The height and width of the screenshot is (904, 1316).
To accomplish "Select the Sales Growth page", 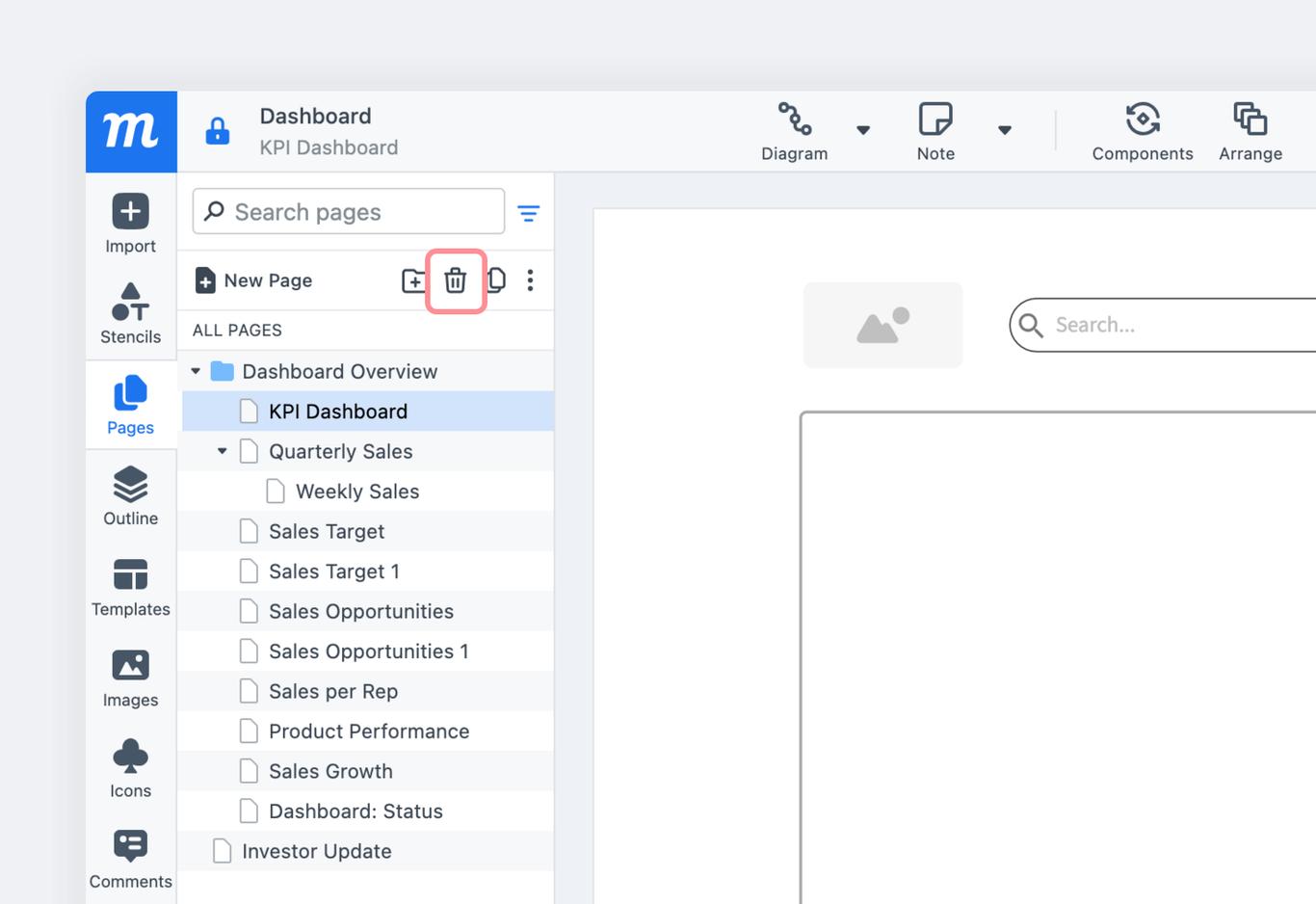I will click(366, 771).
